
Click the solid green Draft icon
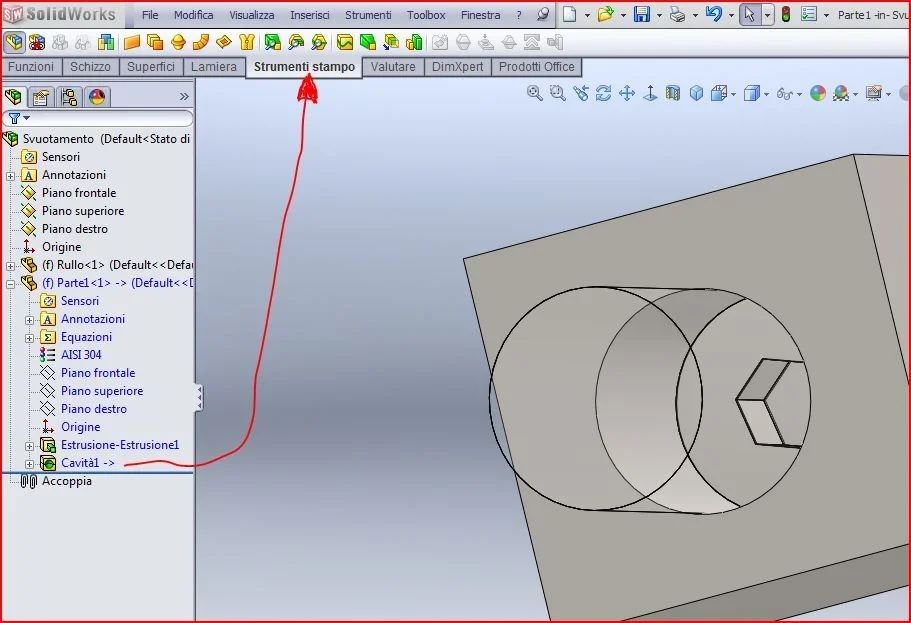tap(368, 42)
